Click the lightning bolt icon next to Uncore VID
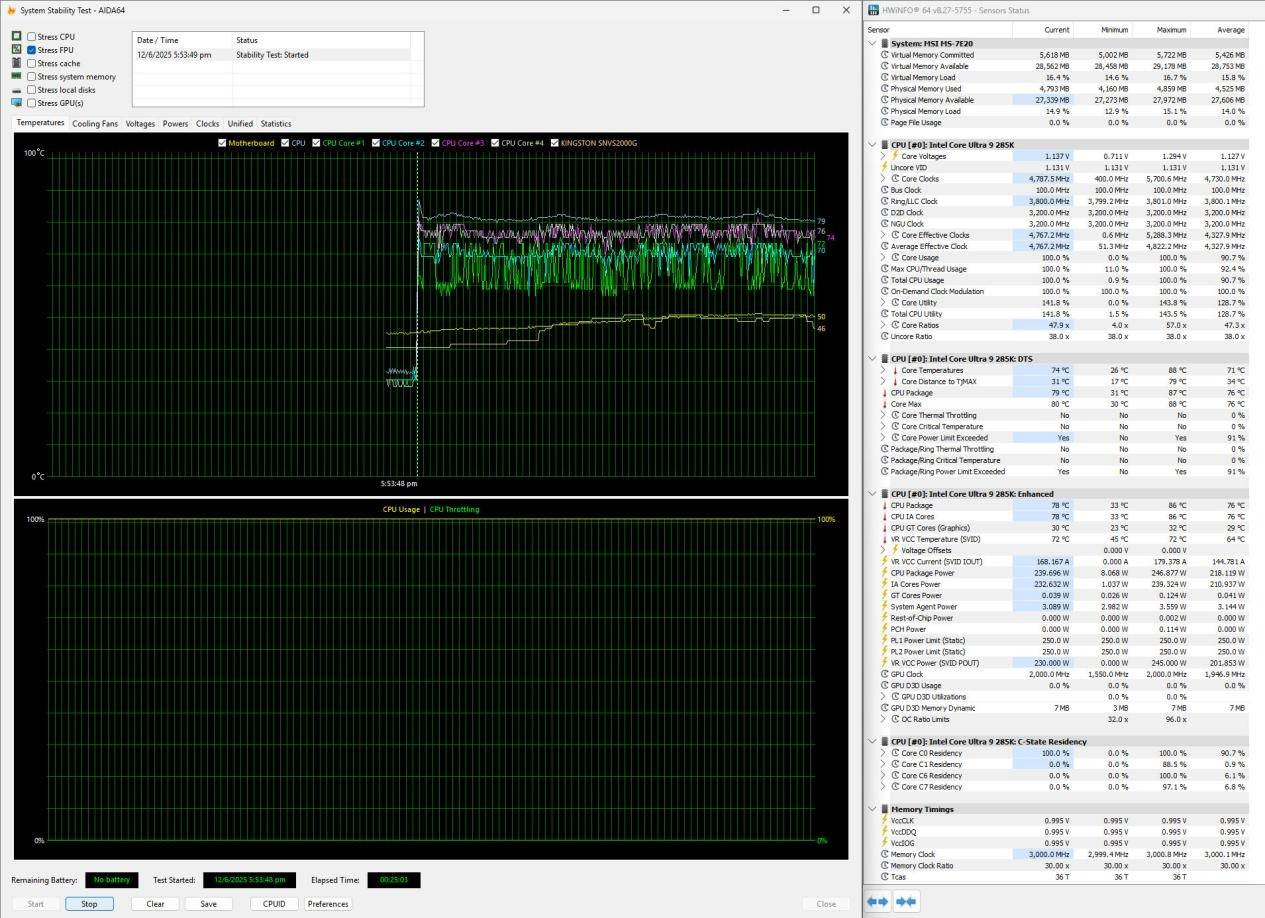 tap(884, 168)
